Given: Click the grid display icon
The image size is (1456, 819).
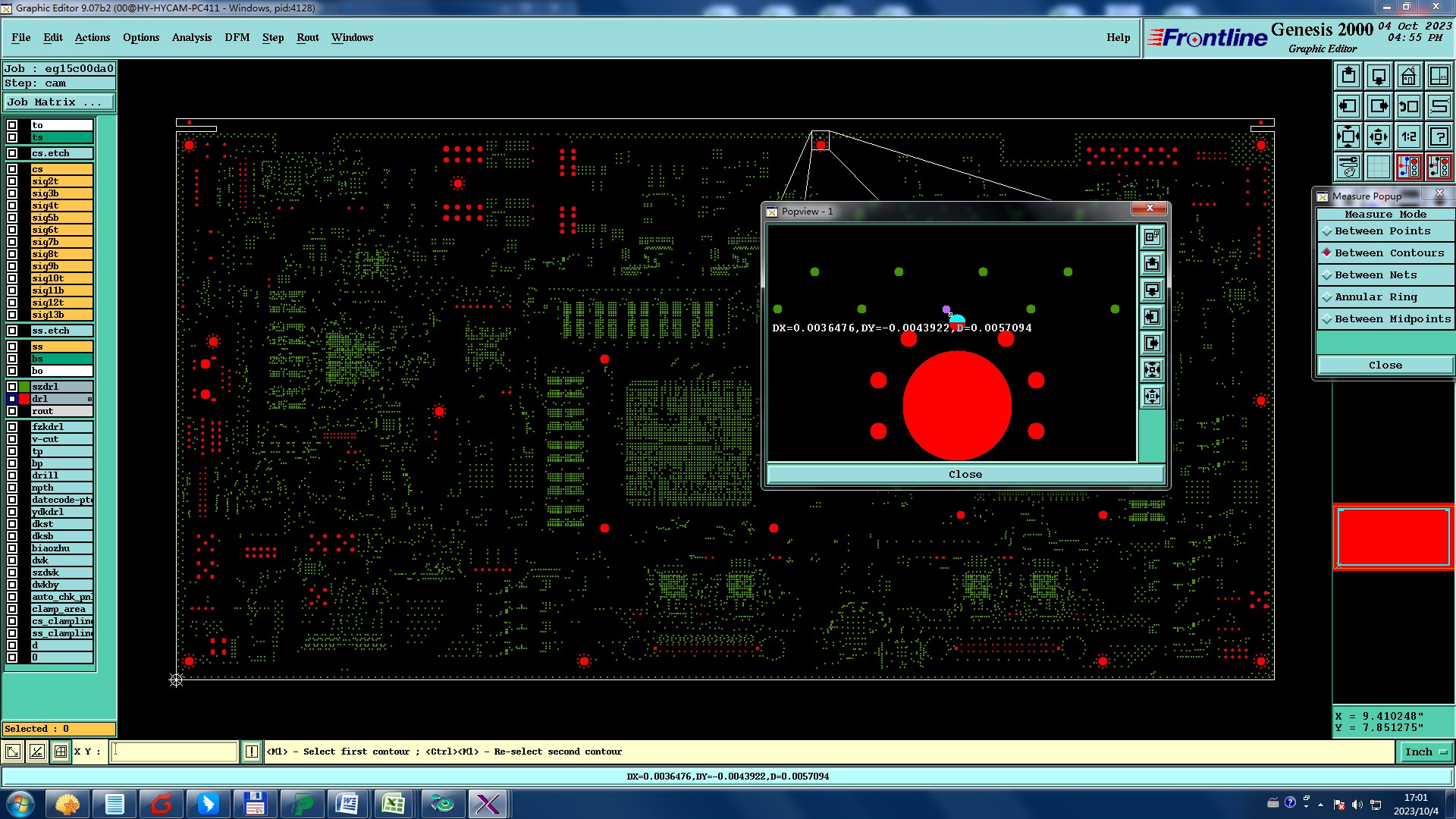Looking at the screenshot, I should click(x=1378, y=167).
